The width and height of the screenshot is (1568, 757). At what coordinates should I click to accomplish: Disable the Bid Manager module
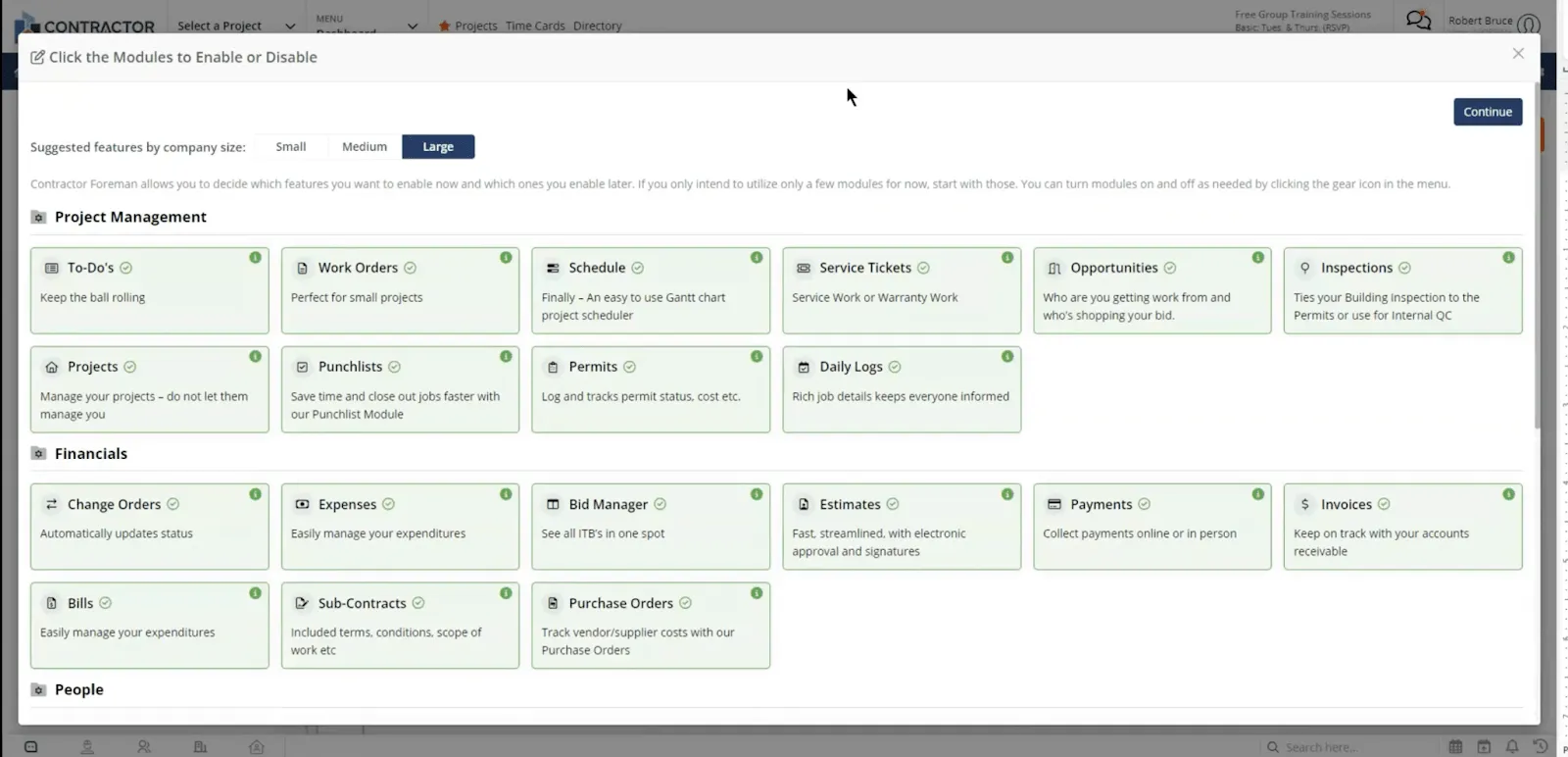651,527
